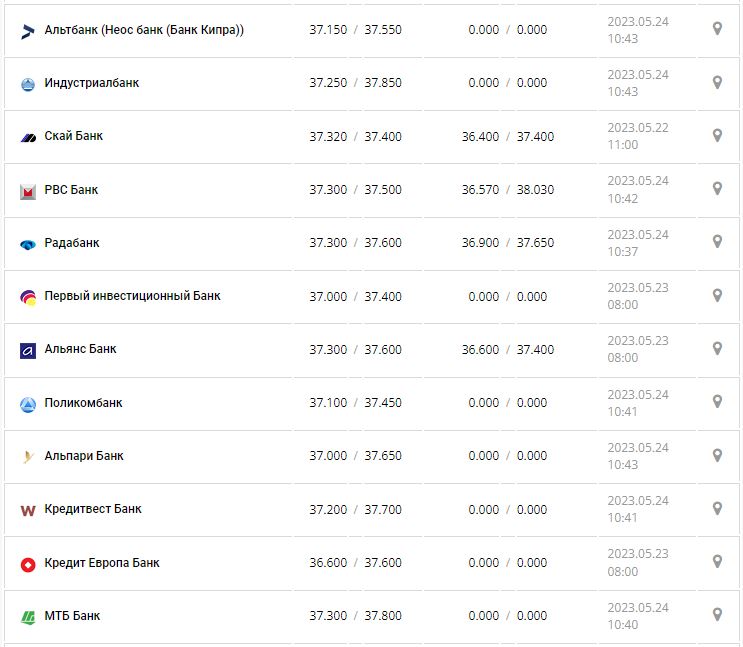Open location pin for Поликомбанк
The width and height of the screenshot is (743, 647).
[x=717, y=401]
